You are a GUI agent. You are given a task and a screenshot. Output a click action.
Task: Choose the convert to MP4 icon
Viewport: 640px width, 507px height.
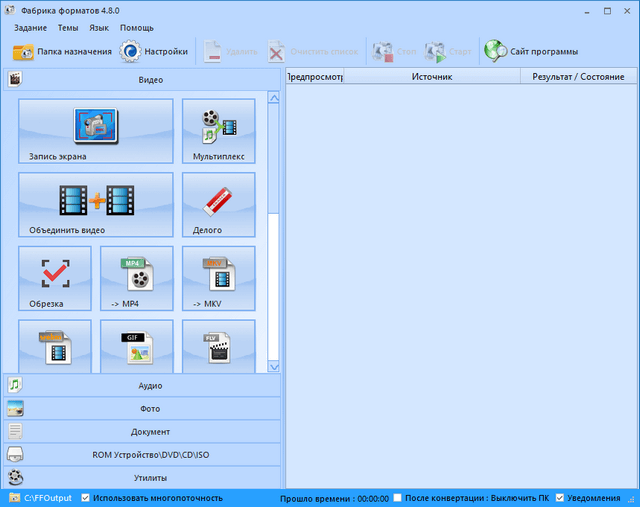[x=136, y=279]
